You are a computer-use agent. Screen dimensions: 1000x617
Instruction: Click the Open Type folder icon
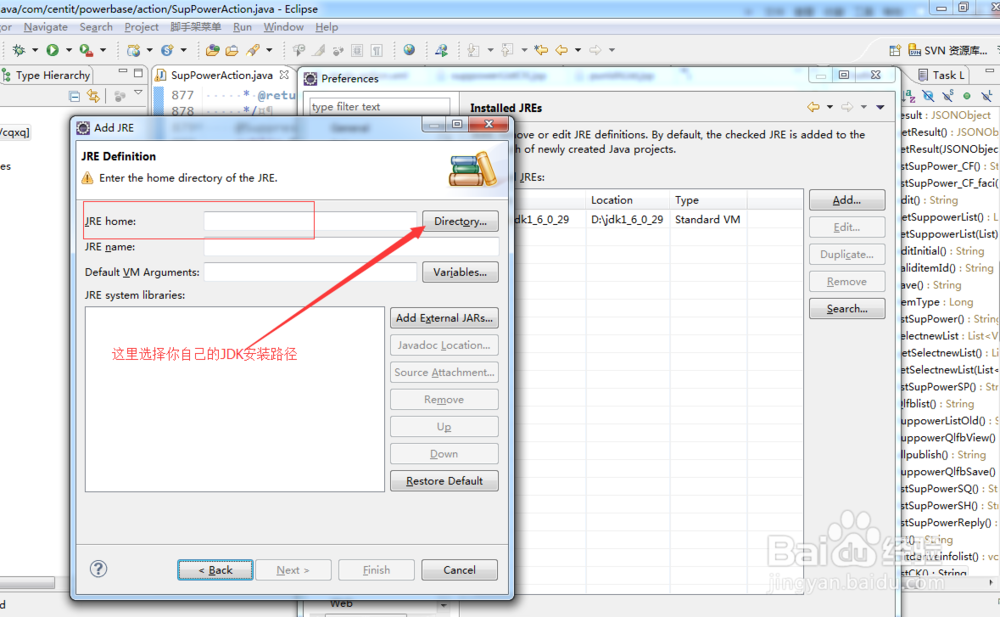[x=212, y=50]
